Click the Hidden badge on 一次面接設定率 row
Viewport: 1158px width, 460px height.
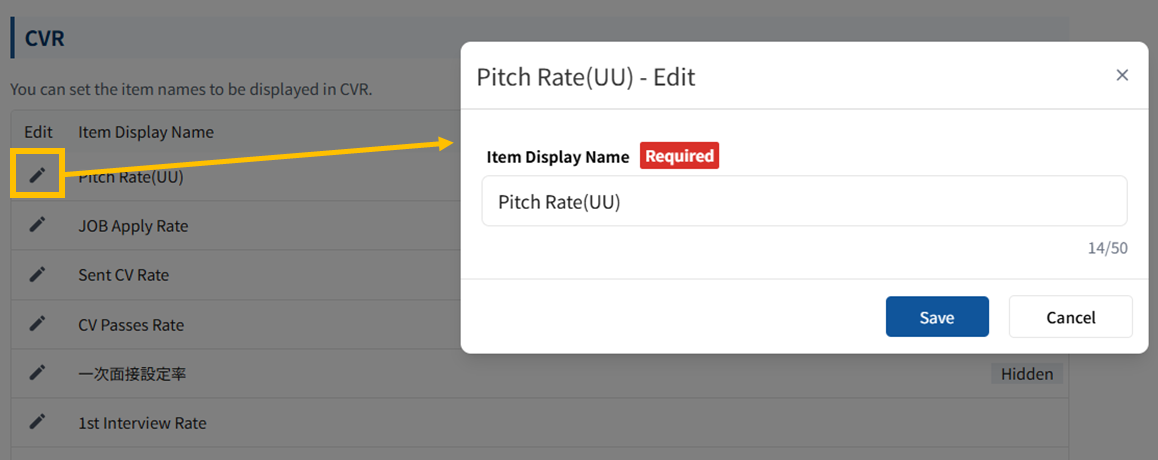(1027, 374)
